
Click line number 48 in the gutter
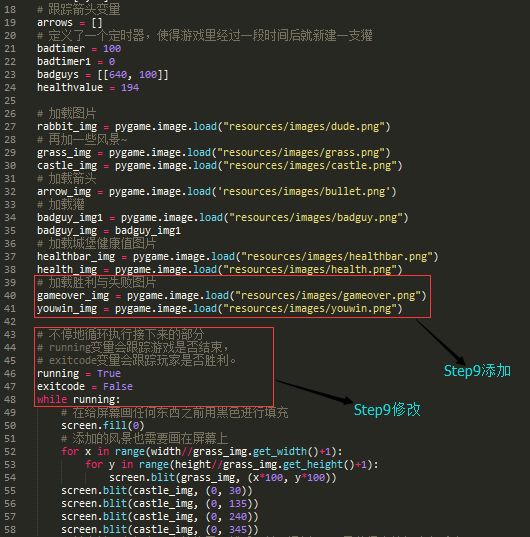pyautogui.click(x=10, y=399)
